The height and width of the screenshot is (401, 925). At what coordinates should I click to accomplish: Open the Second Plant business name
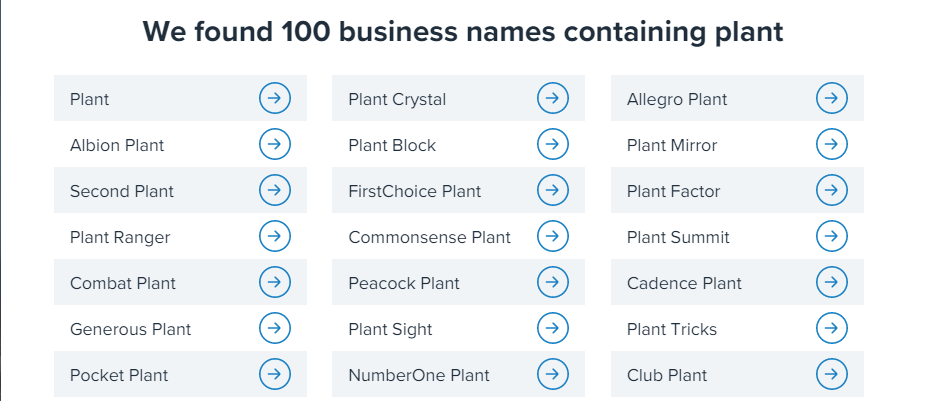tap(122, 191)
